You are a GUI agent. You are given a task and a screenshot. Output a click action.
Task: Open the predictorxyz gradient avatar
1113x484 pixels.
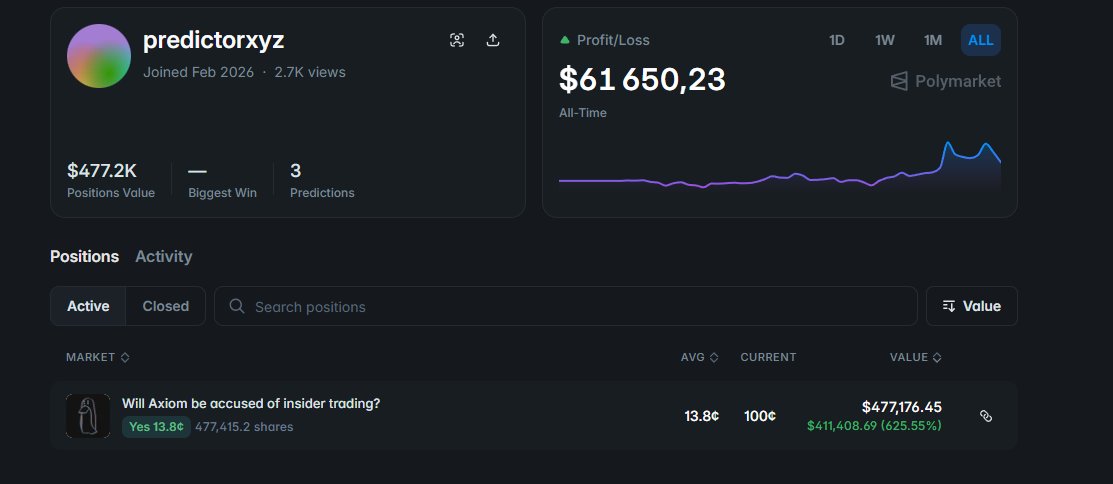point(99,56)
